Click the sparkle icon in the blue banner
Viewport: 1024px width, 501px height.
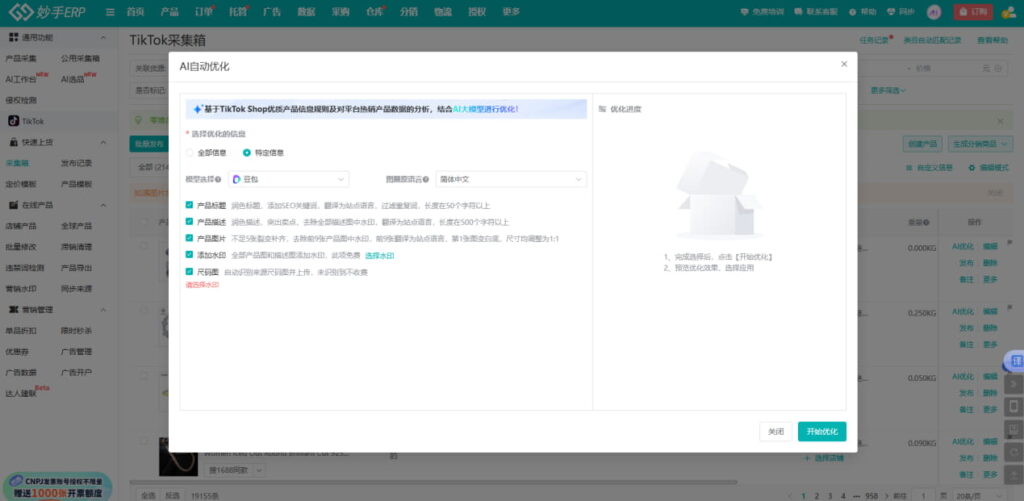(x=197, y=109)
